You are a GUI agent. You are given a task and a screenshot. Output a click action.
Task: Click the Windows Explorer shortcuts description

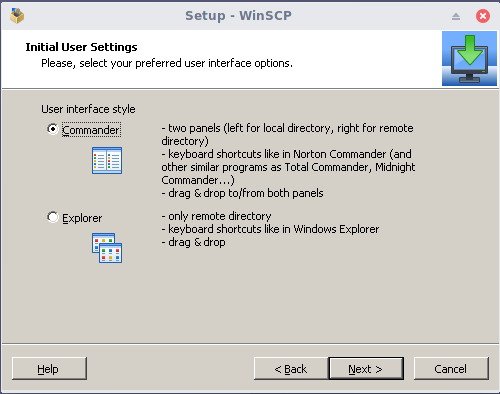[x=270, y=229]
